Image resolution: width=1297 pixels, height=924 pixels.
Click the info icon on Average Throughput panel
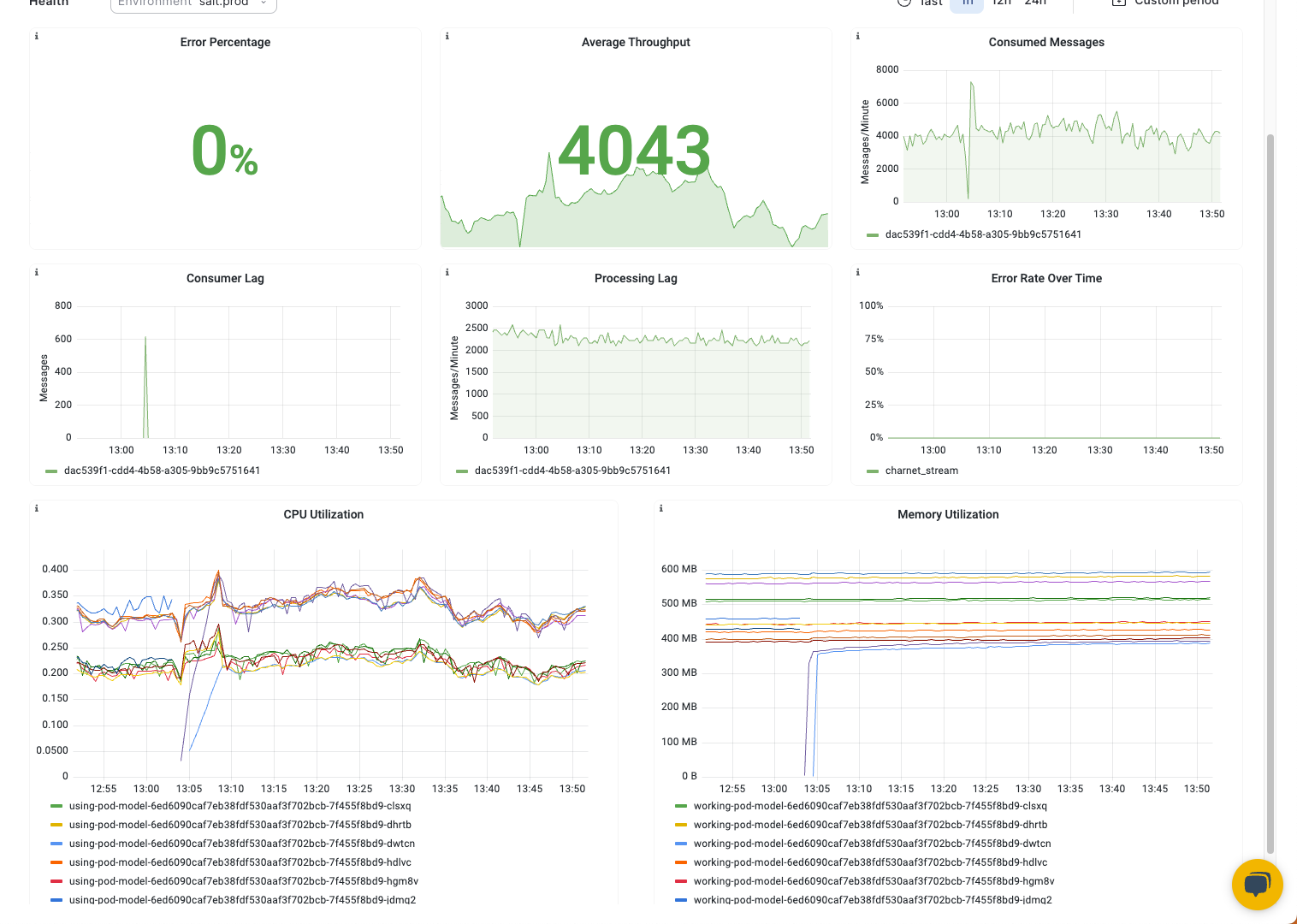tap(447, 36)
